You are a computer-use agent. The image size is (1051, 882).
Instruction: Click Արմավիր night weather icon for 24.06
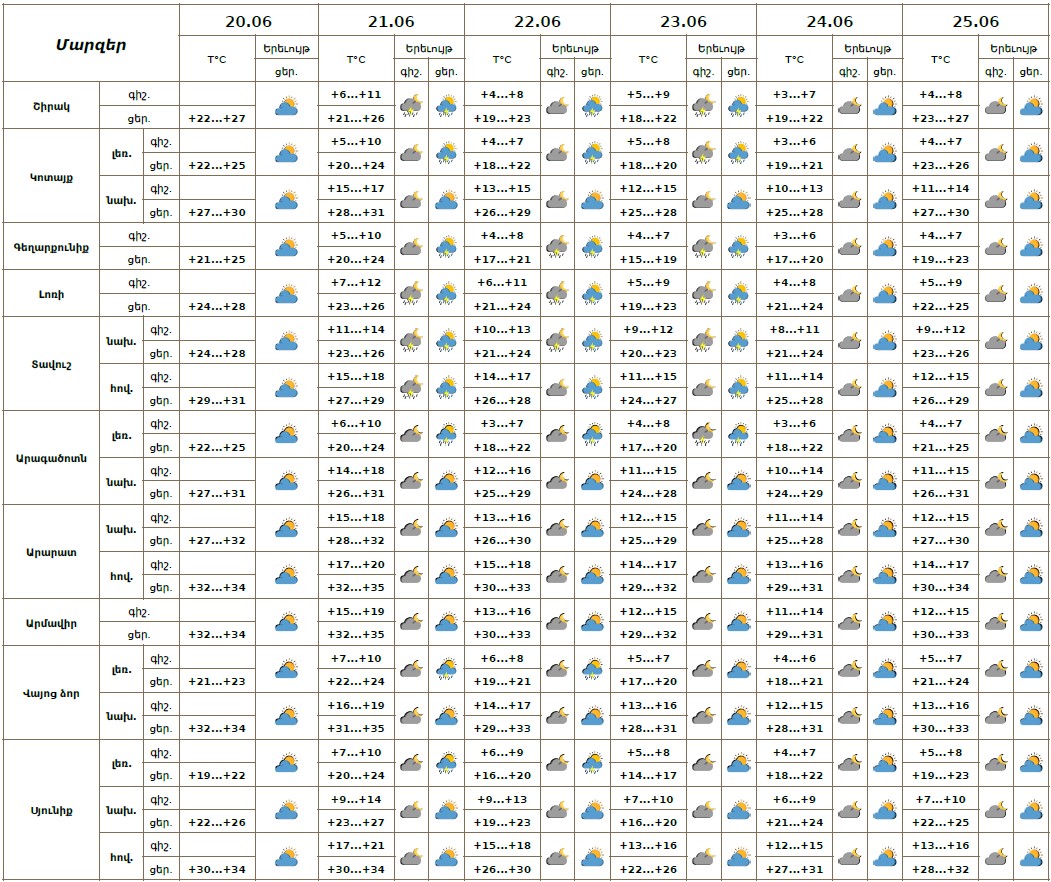[x=849, y=623]
